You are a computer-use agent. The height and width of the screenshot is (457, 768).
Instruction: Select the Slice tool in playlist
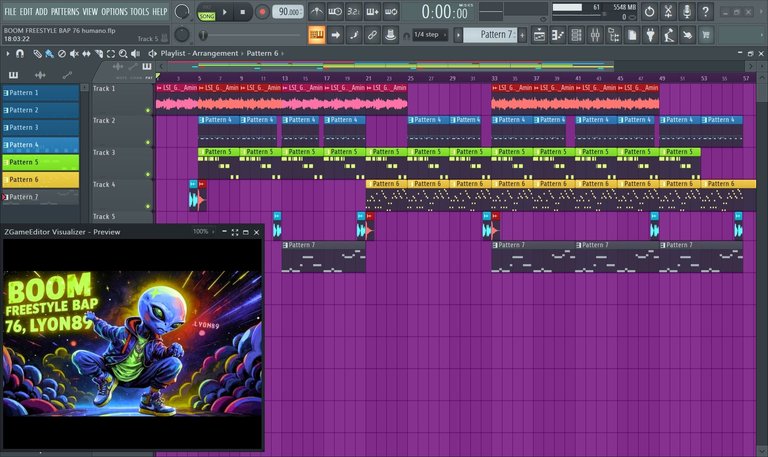coord(98,53)
